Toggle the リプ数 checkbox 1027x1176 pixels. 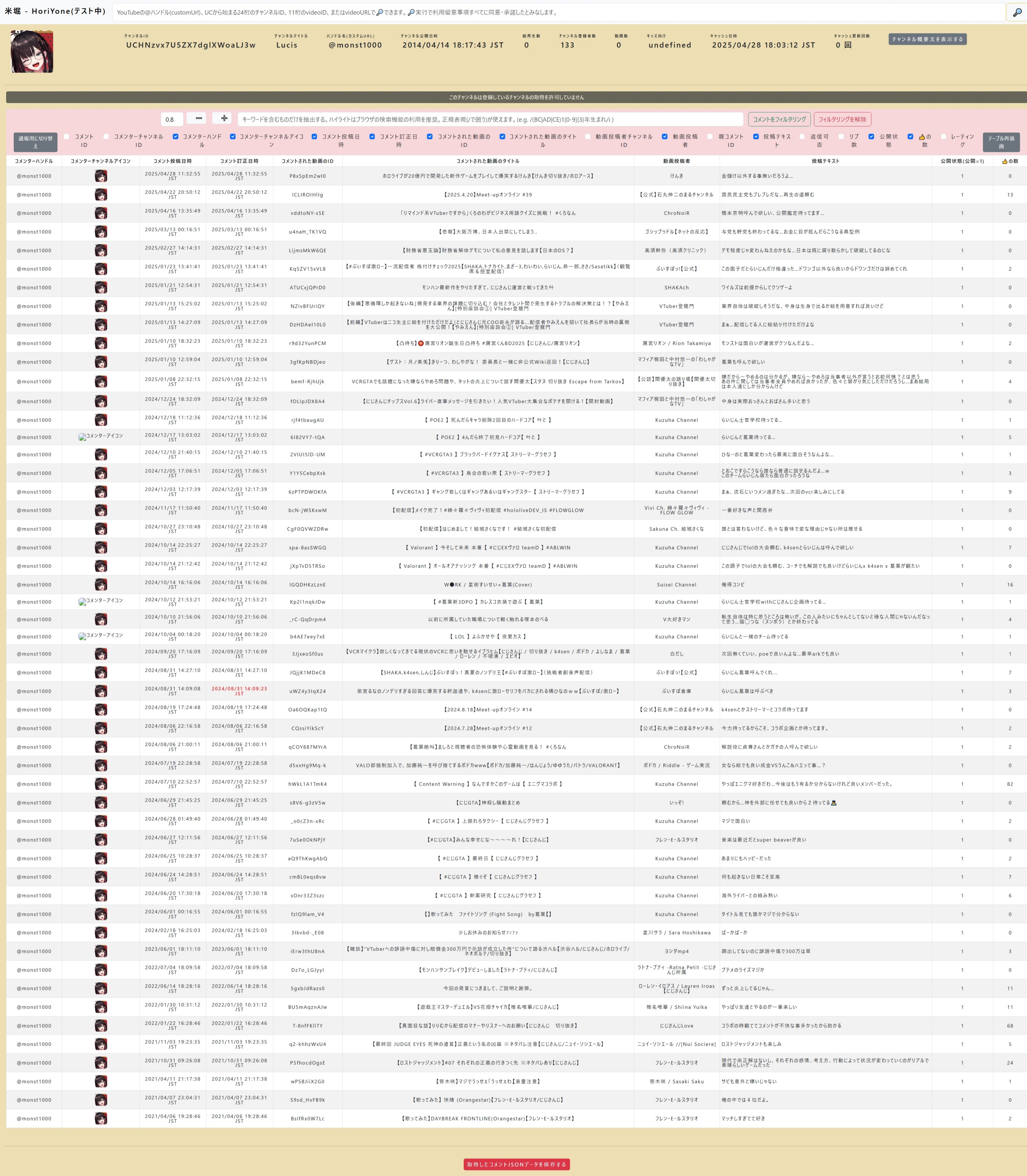[x=841, y=136]
